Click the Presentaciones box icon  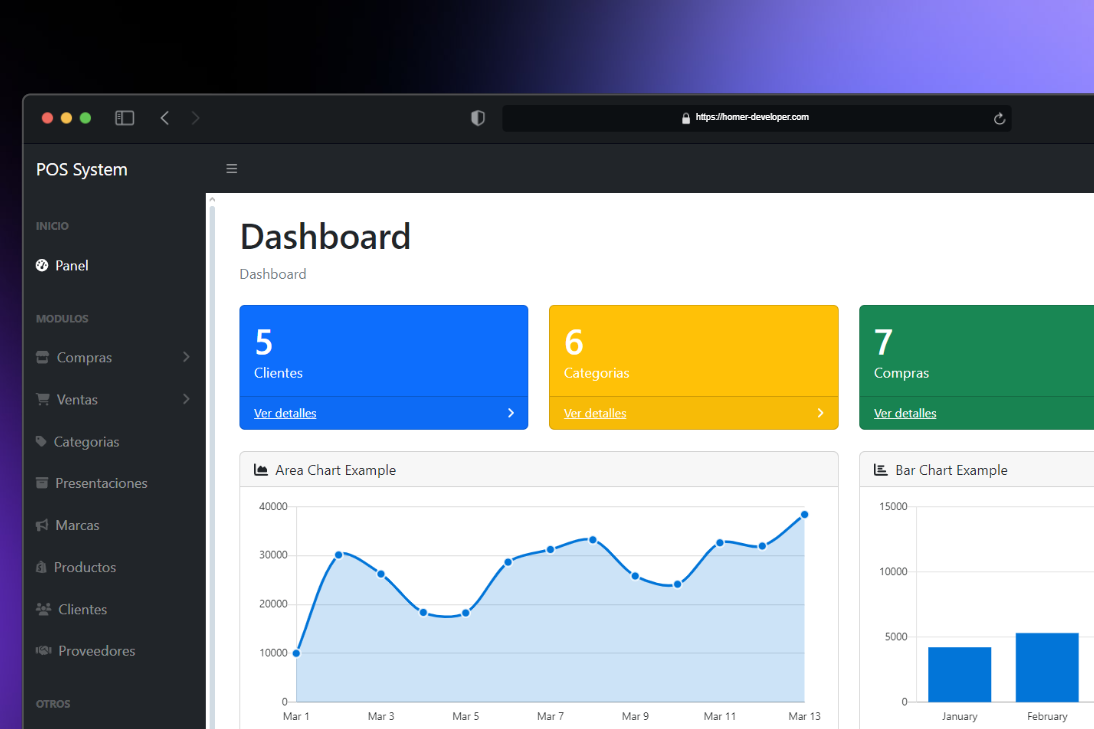click(x=42, y=483)
